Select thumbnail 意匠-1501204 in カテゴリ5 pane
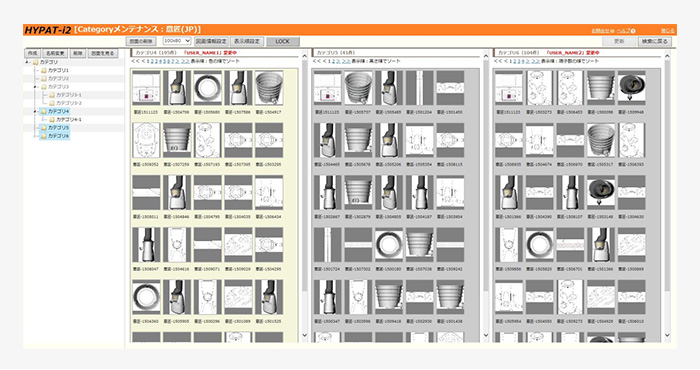The image size is (700, 370). tap(420, 88)
